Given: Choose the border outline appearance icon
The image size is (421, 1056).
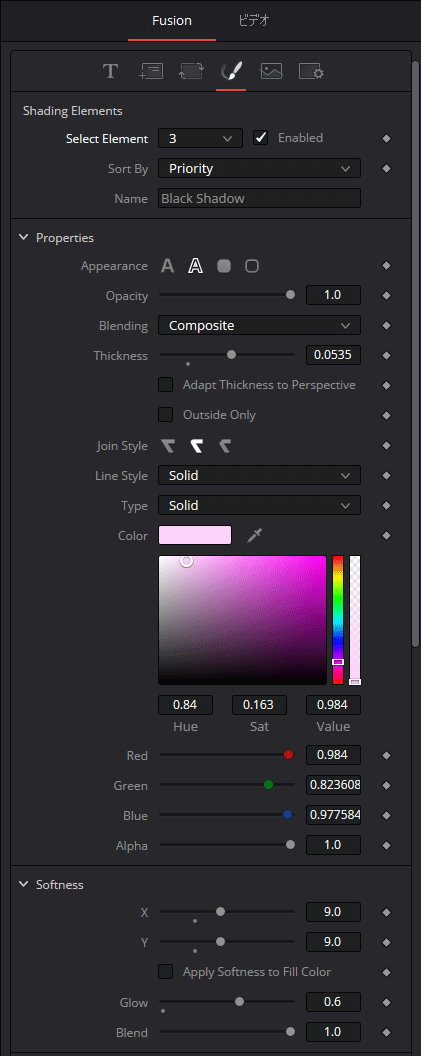Looking at the screenshot, I should (x=252, y=266).
